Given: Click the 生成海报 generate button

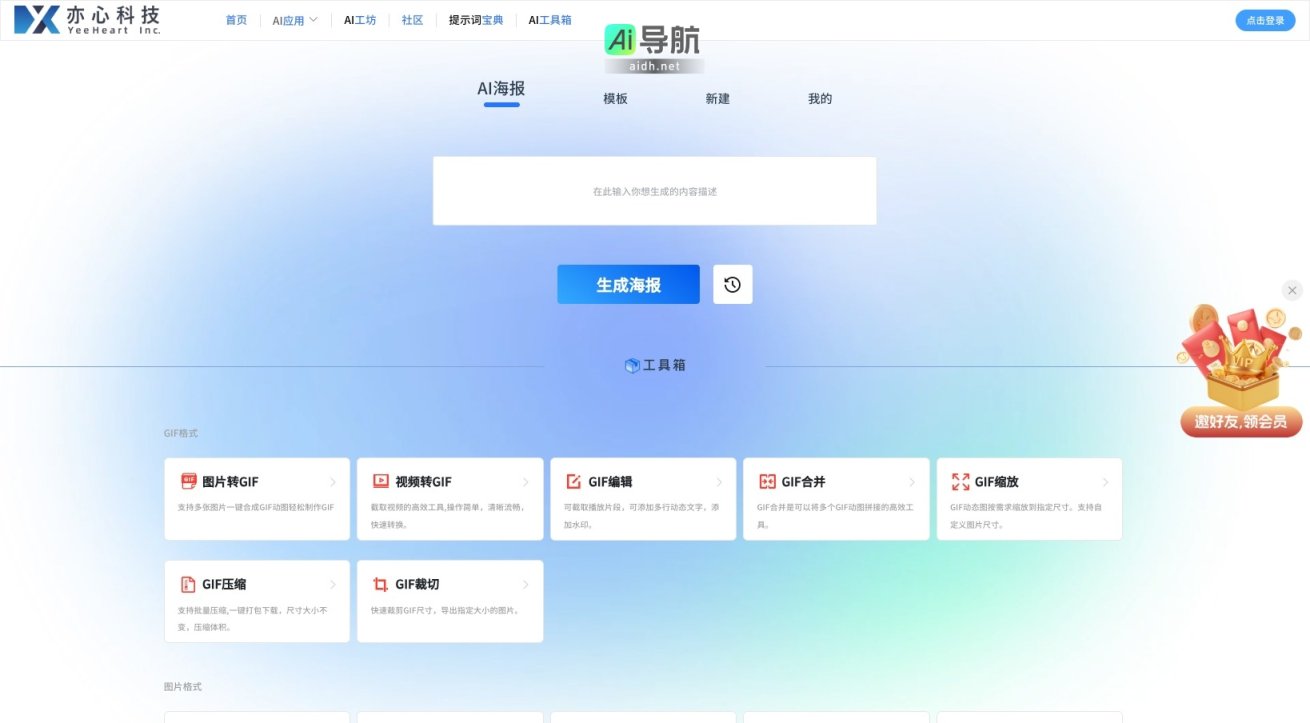Looking at the screenshot, I should [x=628, y=283].
